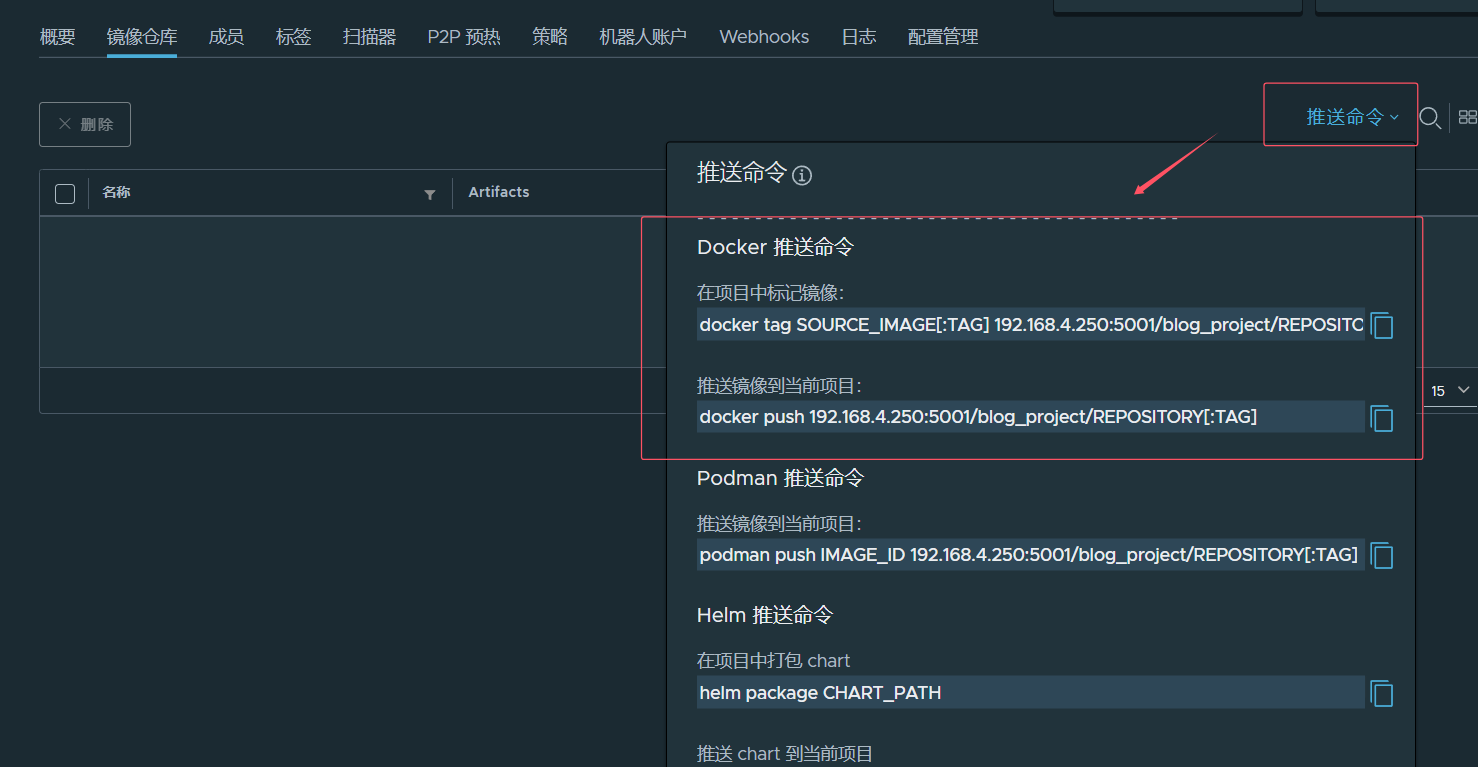Go to the Webhooks tab
Image resolution: width=1478 pixels, height=767 pixels.
click(x=764, y=37)
